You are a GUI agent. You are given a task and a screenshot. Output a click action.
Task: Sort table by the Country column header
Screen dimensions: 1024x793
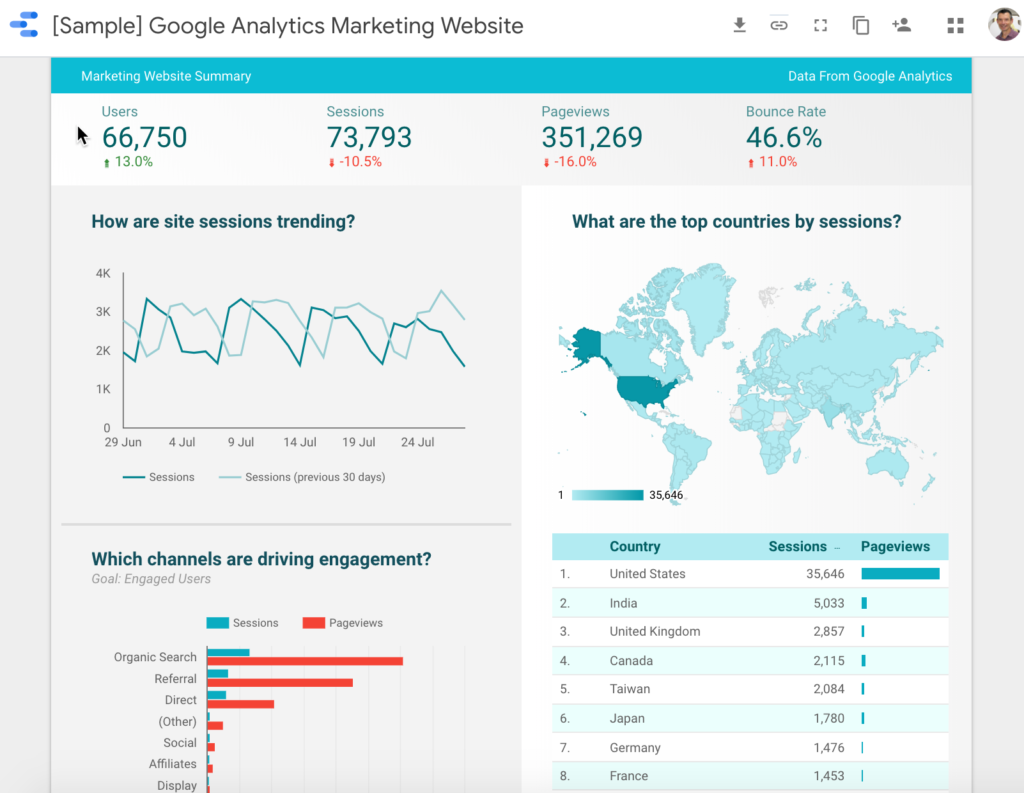coord(635,547)
